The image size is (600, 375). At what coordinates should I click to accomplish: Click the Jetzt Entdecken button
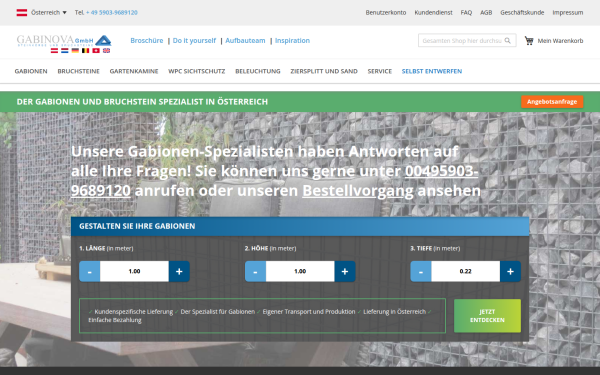pyautogui.click(x=487, y=316)
